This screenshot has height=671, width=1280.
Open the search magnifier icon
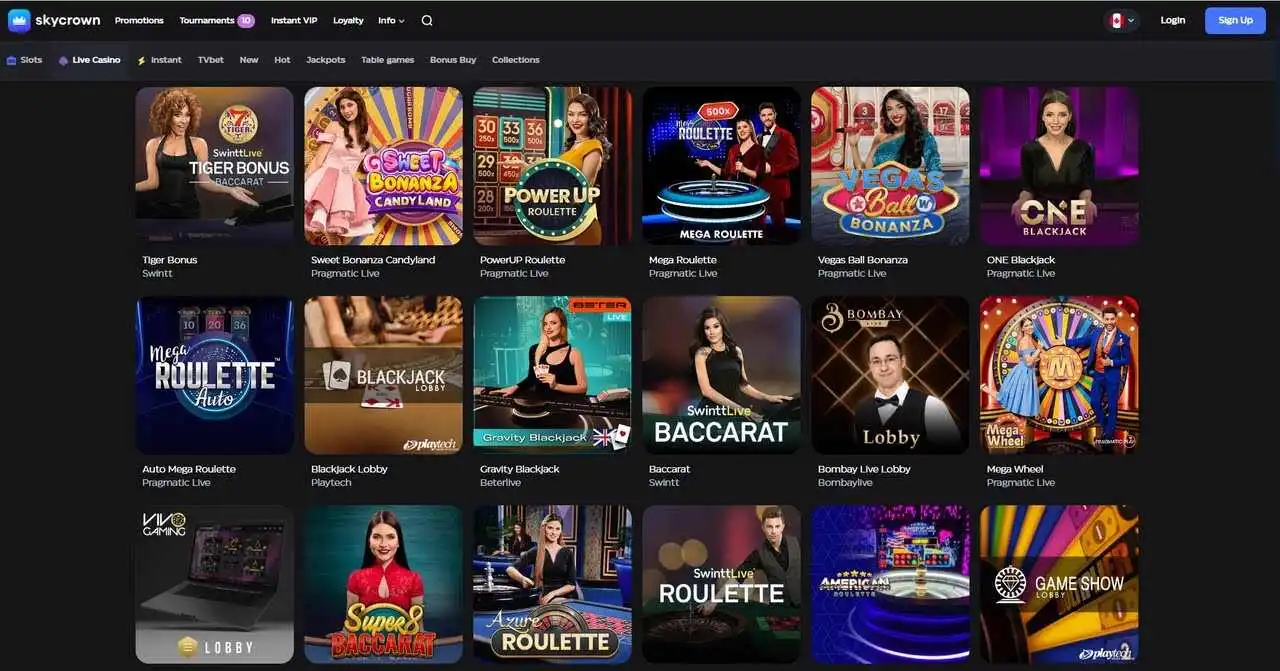click(426, 20)
